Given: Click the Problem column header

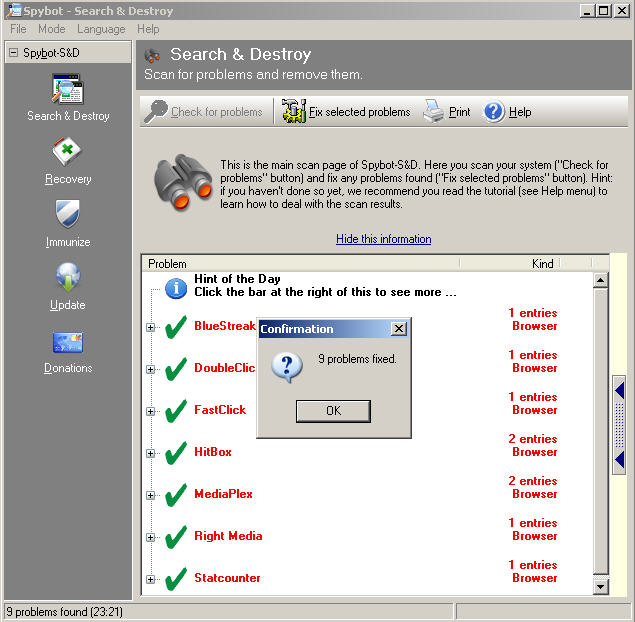Looking at the screenshot, I should pos(301,264).
